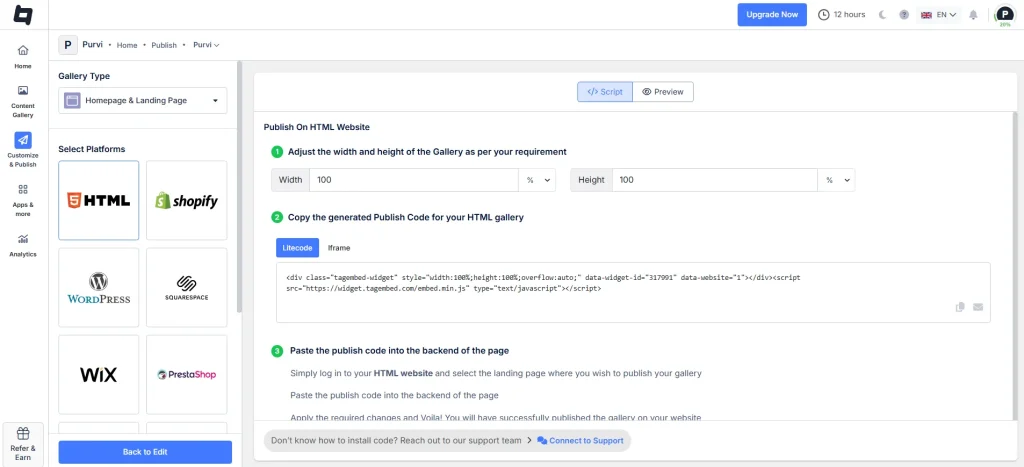Select the PrestaShop platform card
This screenshot has height=467, width=1024.
point(187,374)
